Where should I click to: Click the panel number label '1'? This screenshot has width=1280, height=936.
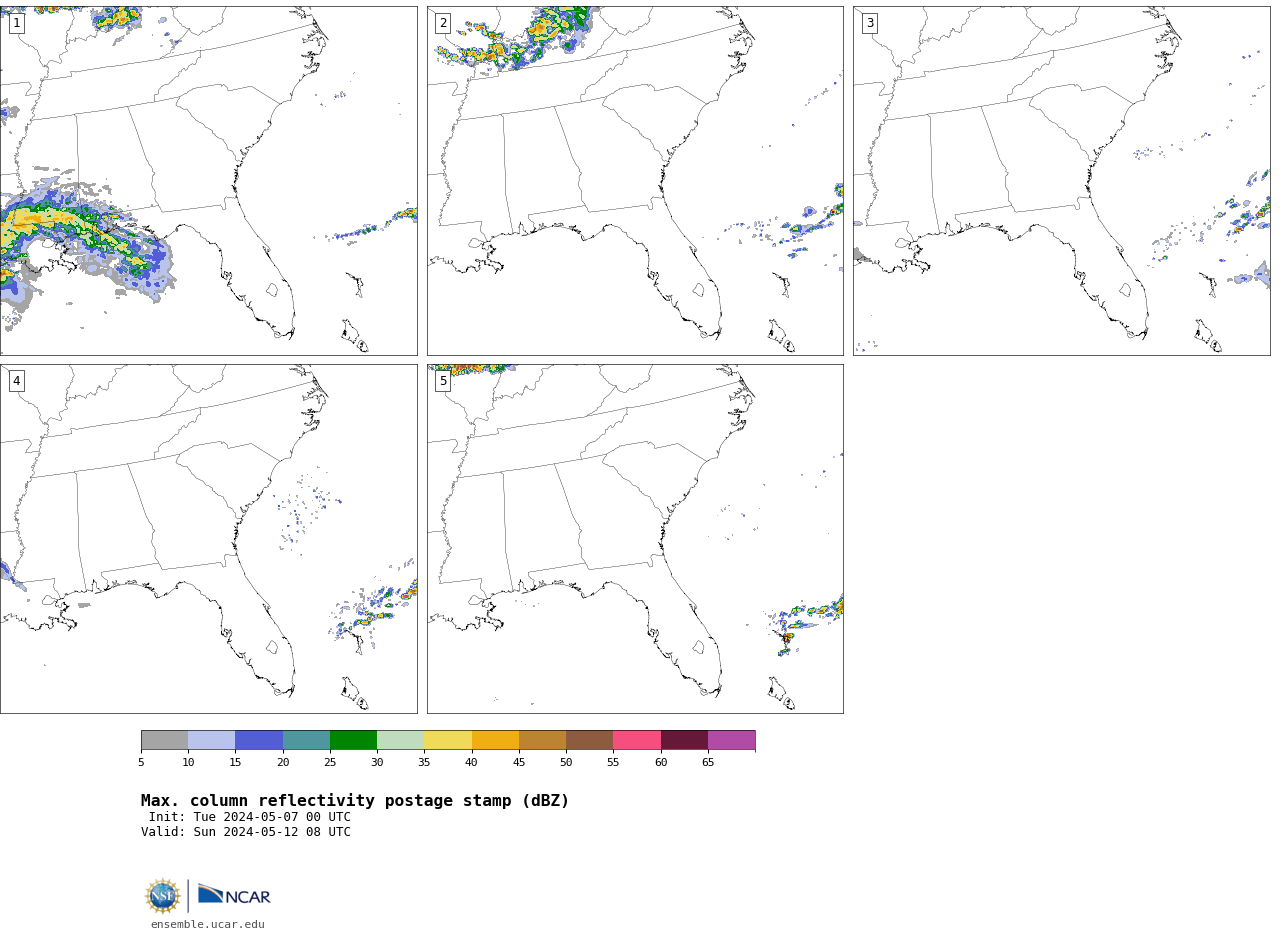[16, 23]
